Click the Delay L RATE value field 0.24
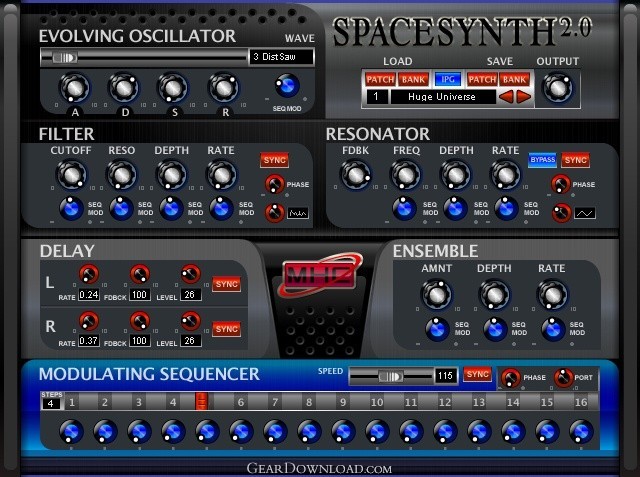Viewport: 640px width, 477px height. (89, 295)
